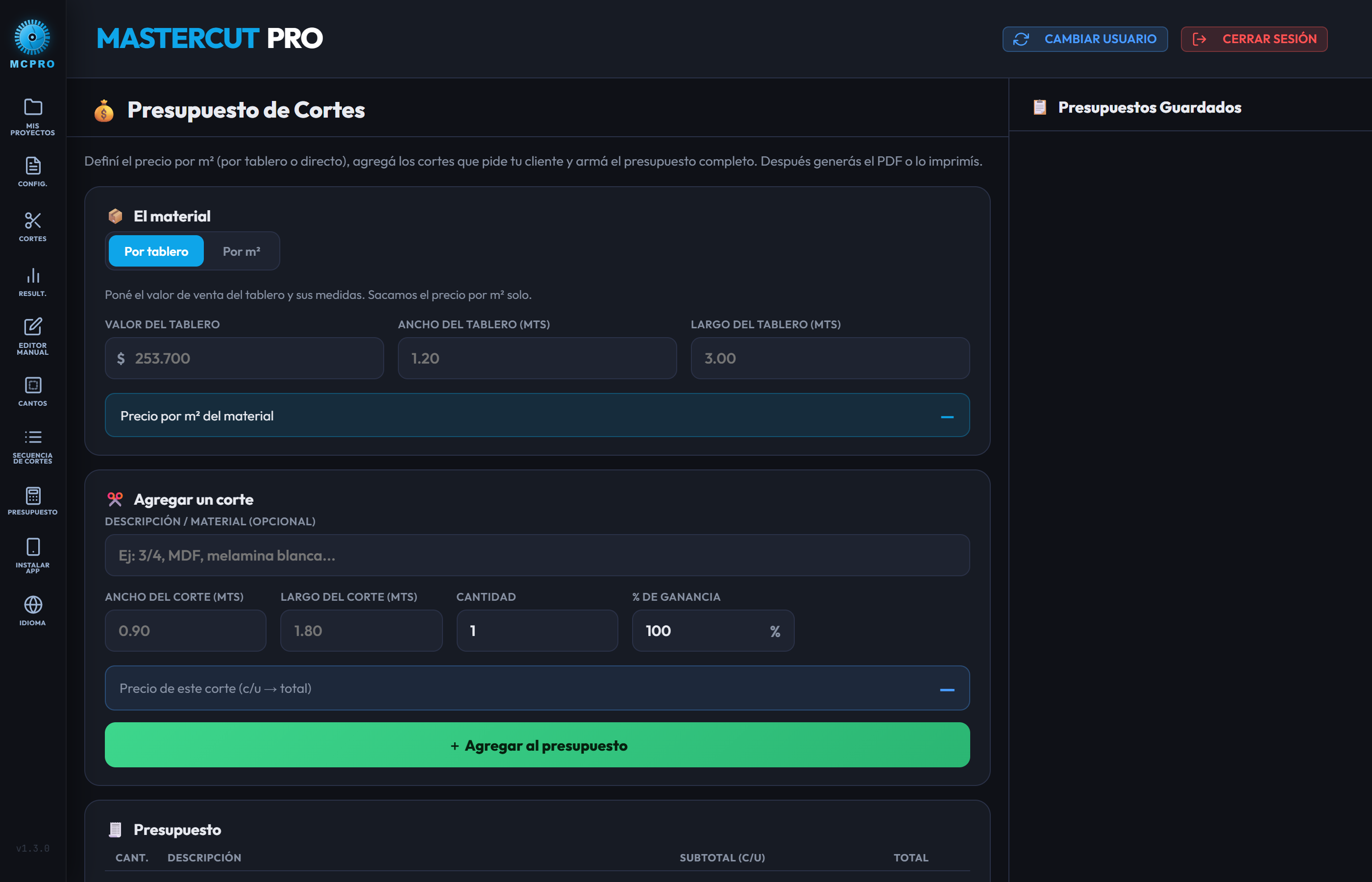
Task: Open Mis Proyectos folder icon
Action: [x=33, y=107]
